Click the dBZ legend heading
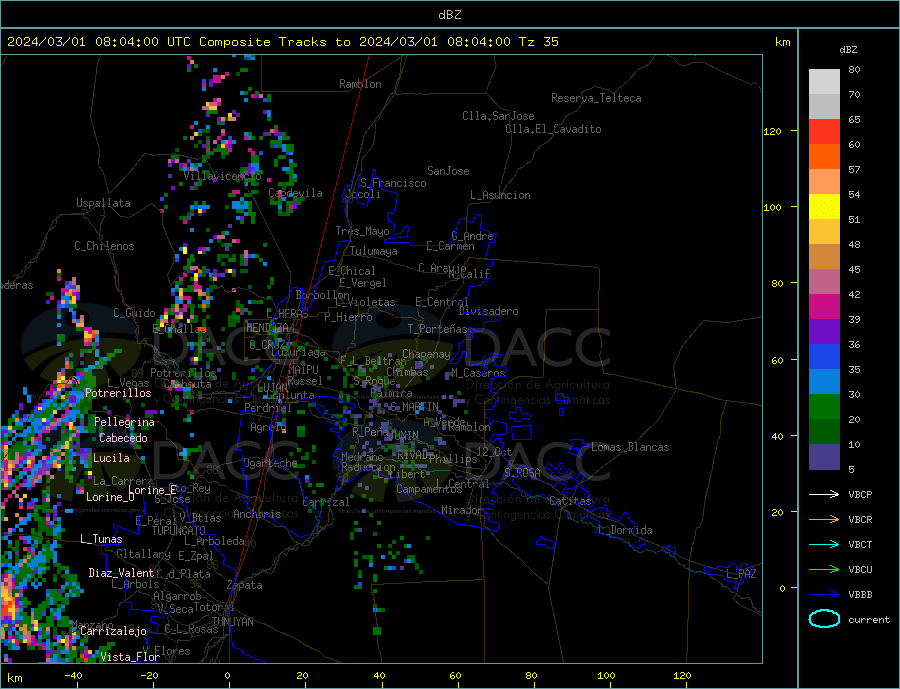This screenshot has height=689, width=900. pyautogui.click(x=848, y=50)
